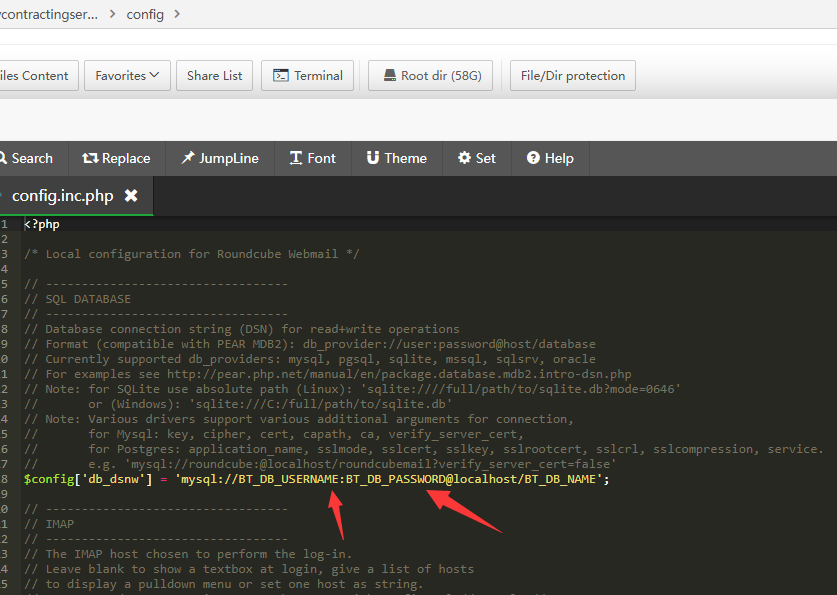The width and height of the screenshot is (837, 595).
Task: Close the config.inc.php tab
Action: click(131, 196)
